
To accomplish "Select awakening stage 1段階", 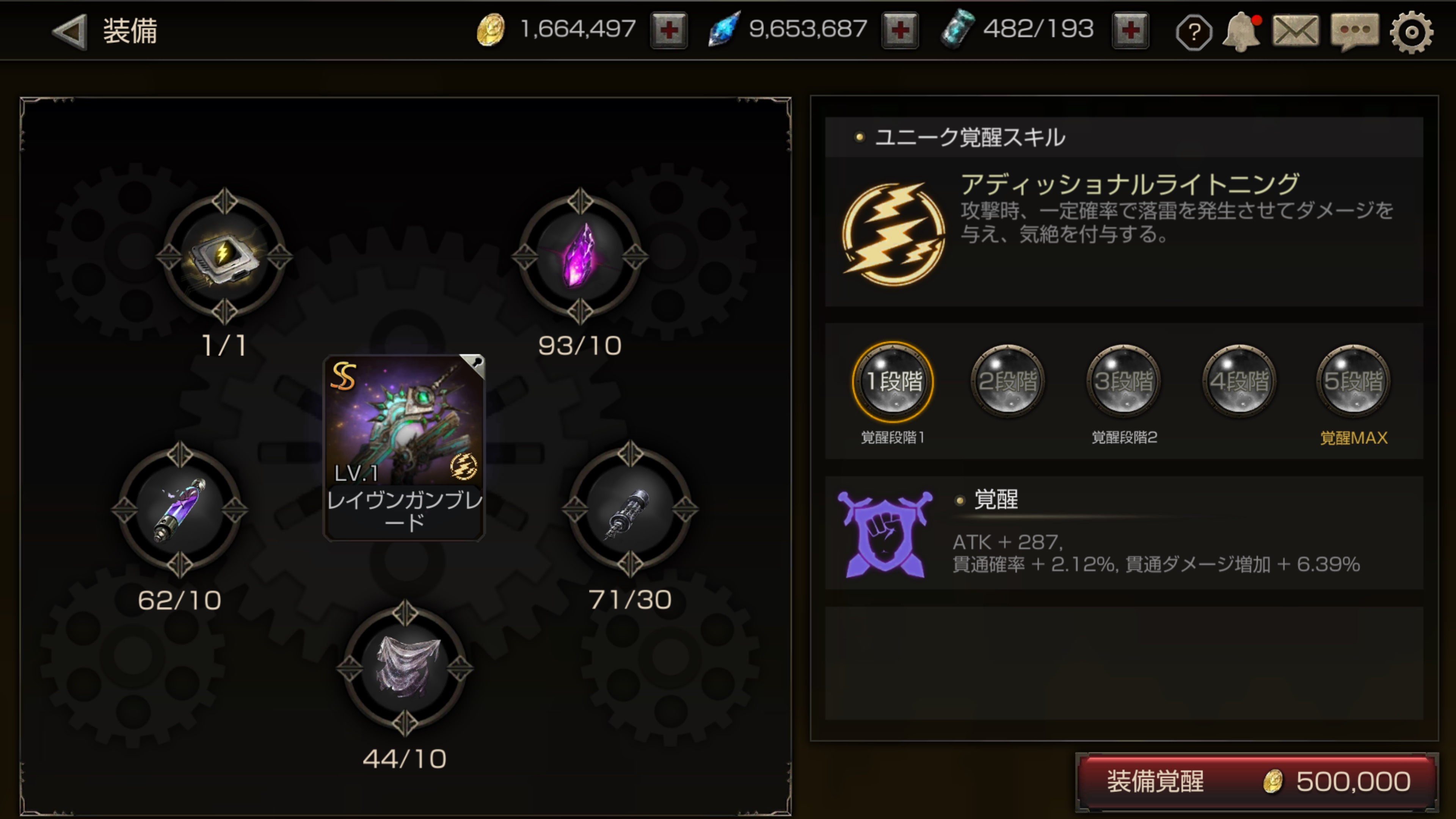I will 893,381.
